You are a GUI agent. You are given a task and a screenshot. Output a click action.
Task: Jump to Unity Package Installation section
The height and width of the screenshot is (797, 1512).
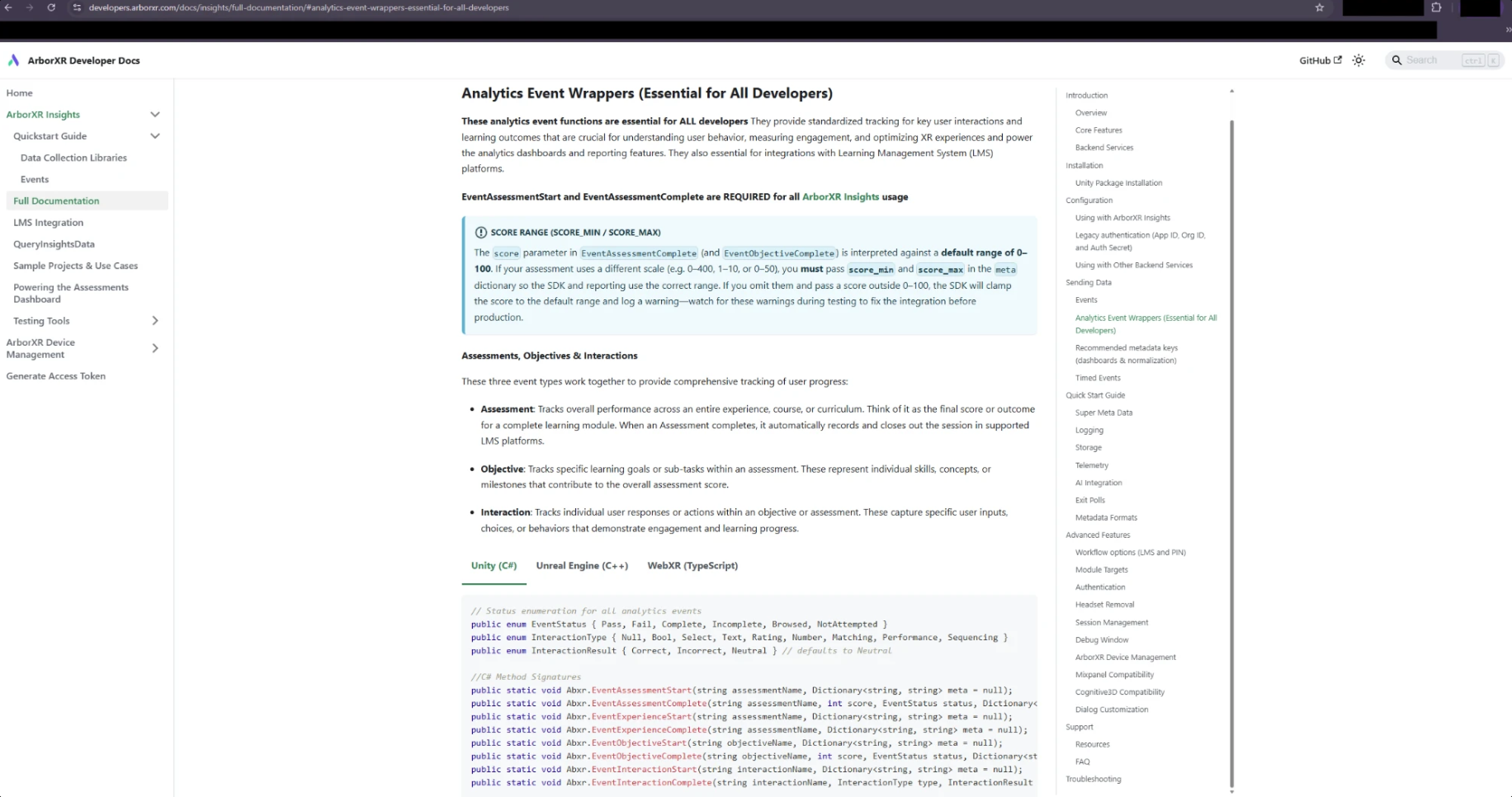[x=1118, y=183]
